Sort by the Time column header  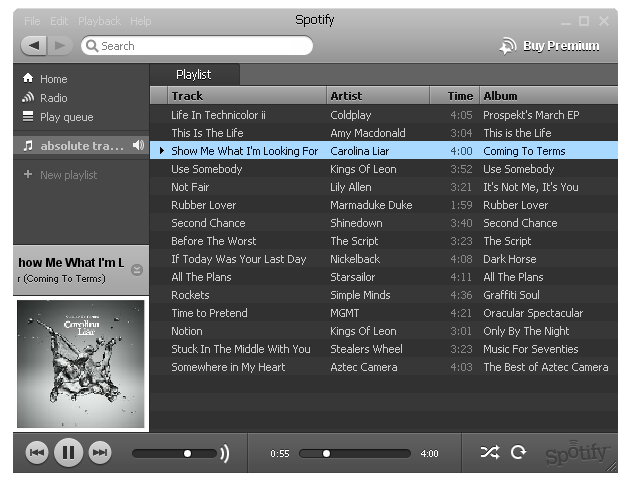455,96
